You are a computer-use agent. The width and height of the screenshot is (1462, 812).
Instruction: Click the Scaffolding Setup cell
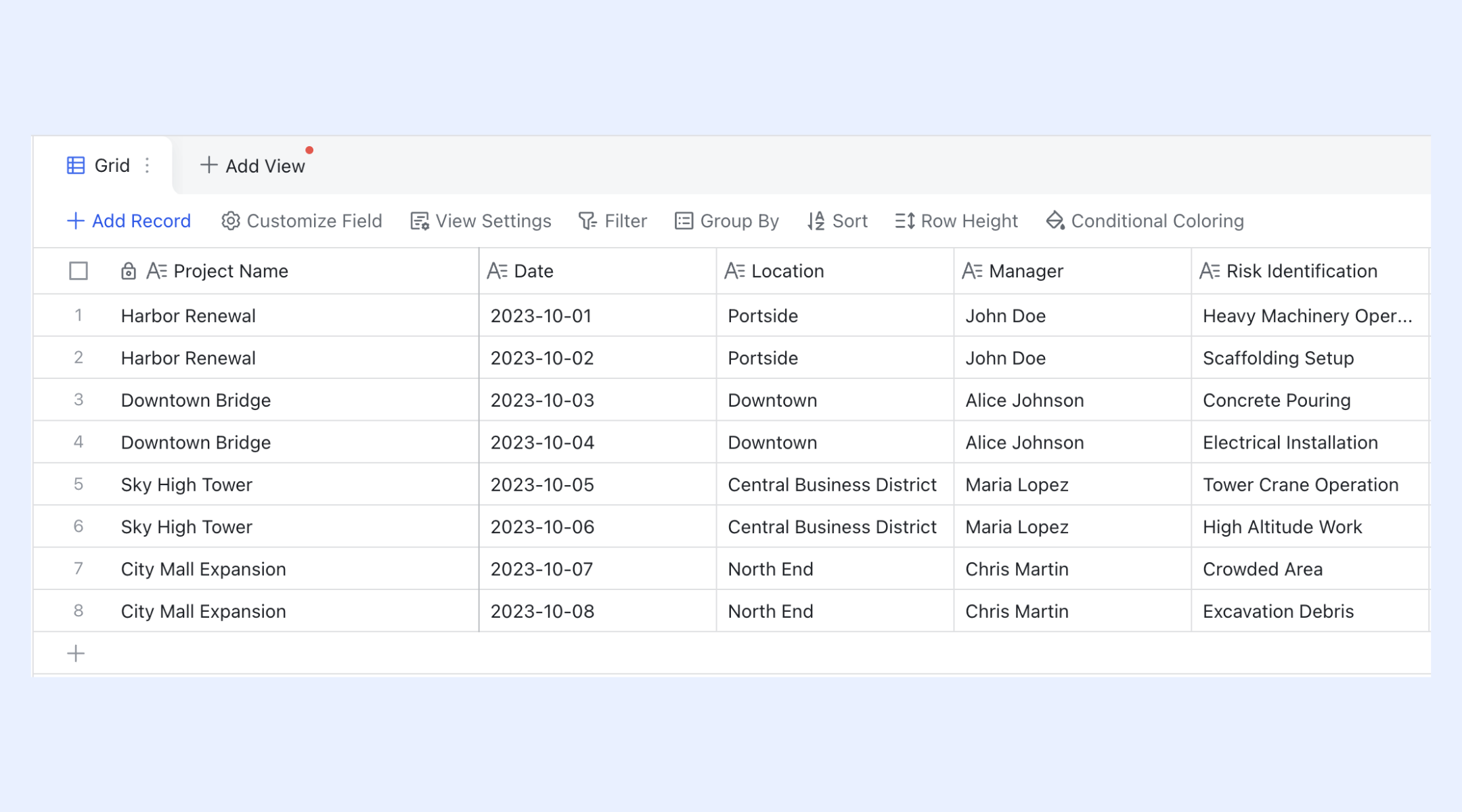[1310, 358]
